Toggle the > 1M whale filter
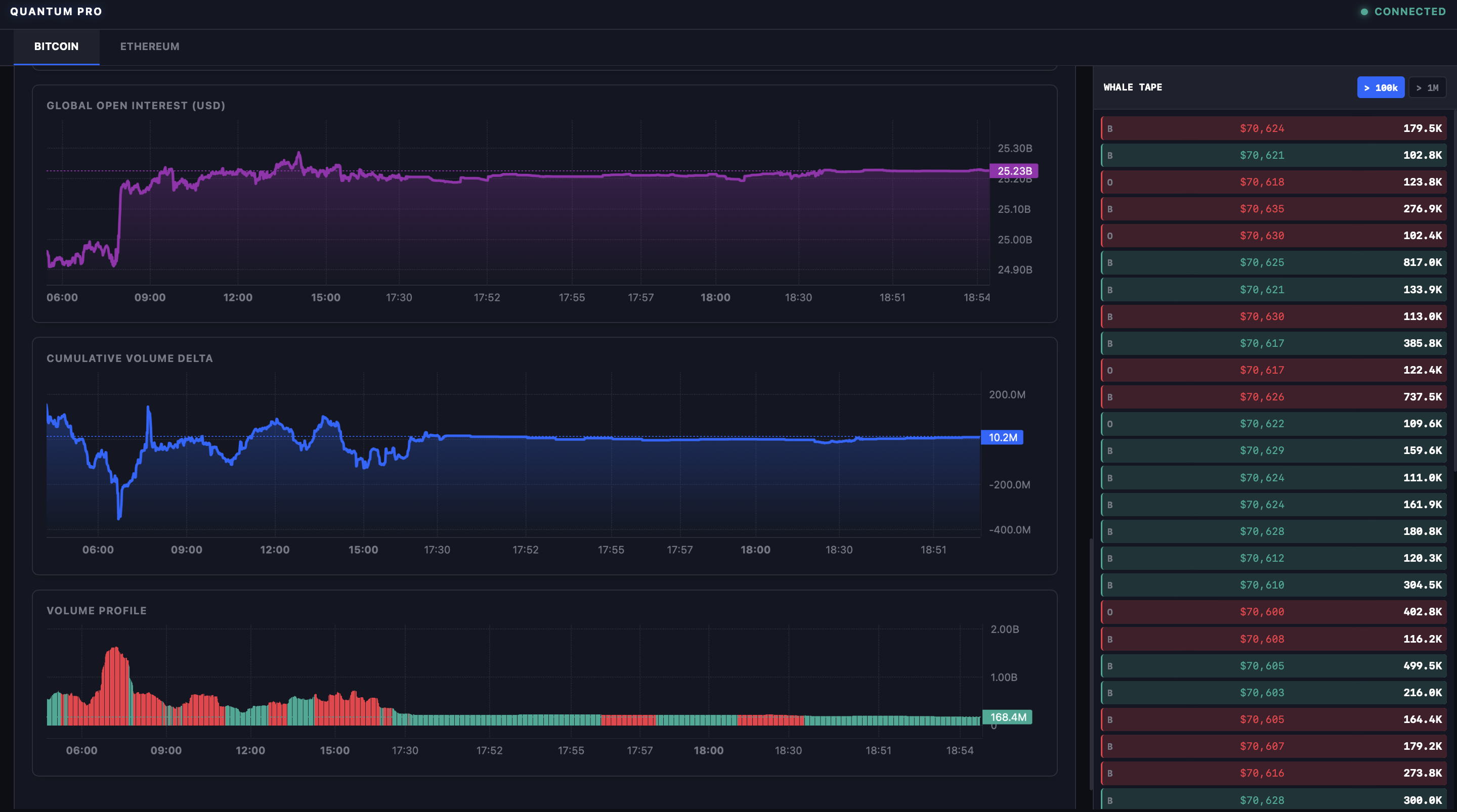 (1427, 87)
